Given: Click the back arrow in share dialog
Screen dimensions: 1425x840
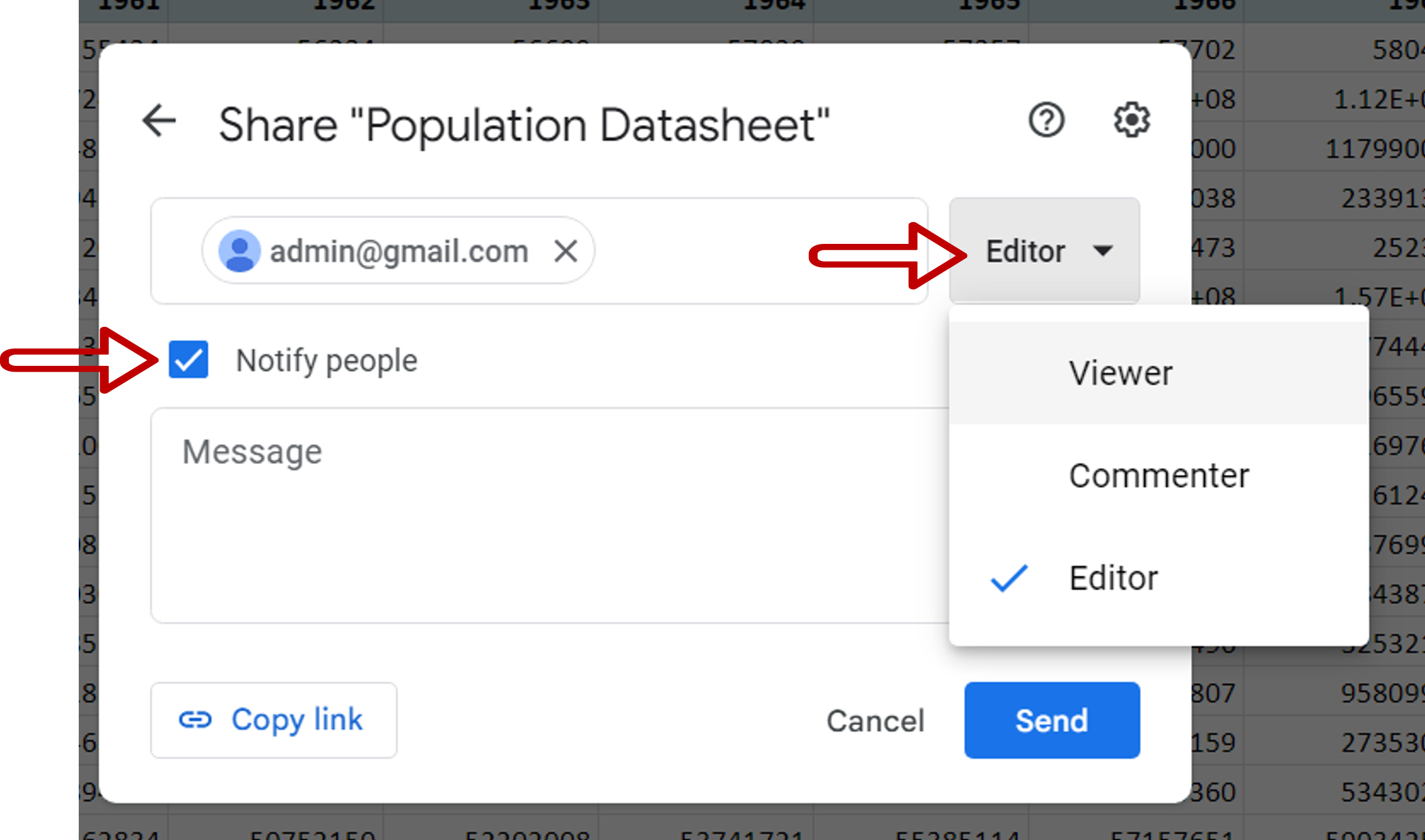Looking at the screenshot, I should [x=159, y=121].
